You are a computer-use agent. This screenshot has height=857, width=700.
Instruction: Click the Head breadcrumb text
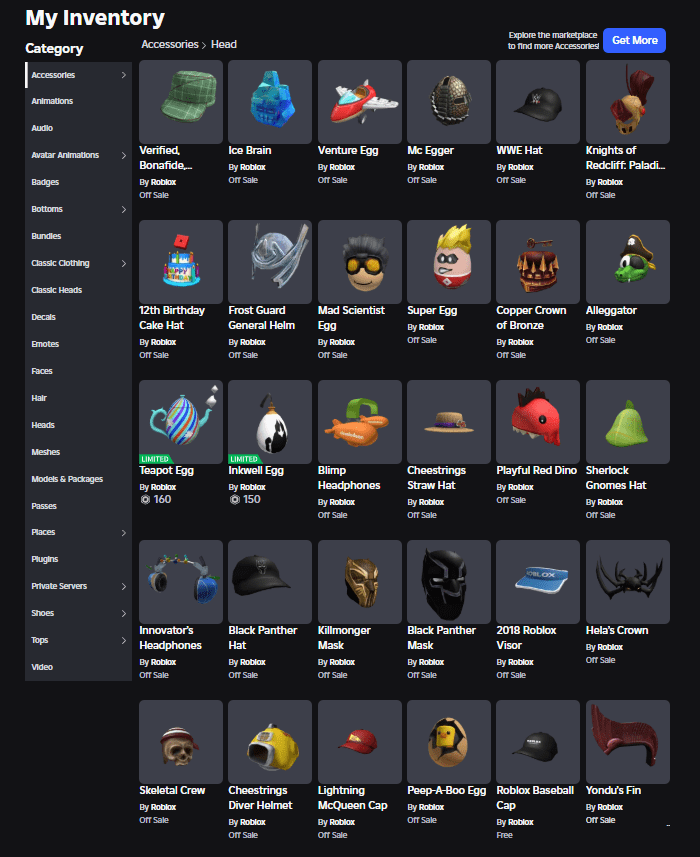pos(223,44)
